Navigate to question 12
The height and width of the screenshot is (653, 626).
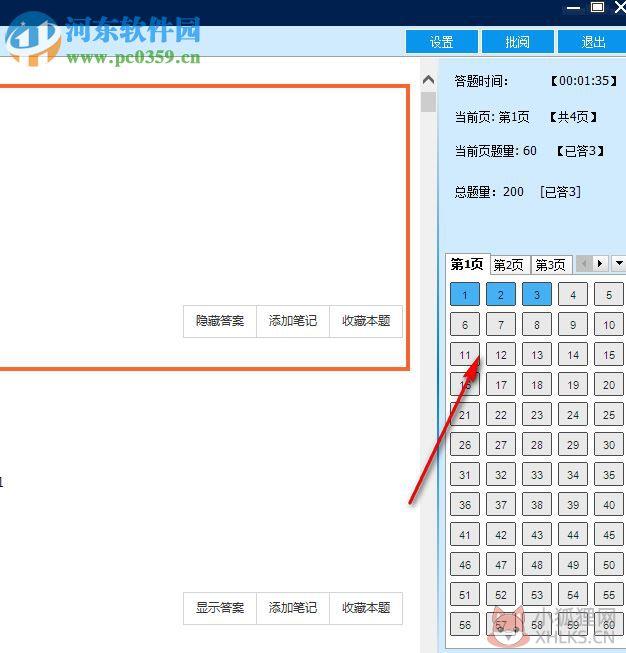click(501, 355)
